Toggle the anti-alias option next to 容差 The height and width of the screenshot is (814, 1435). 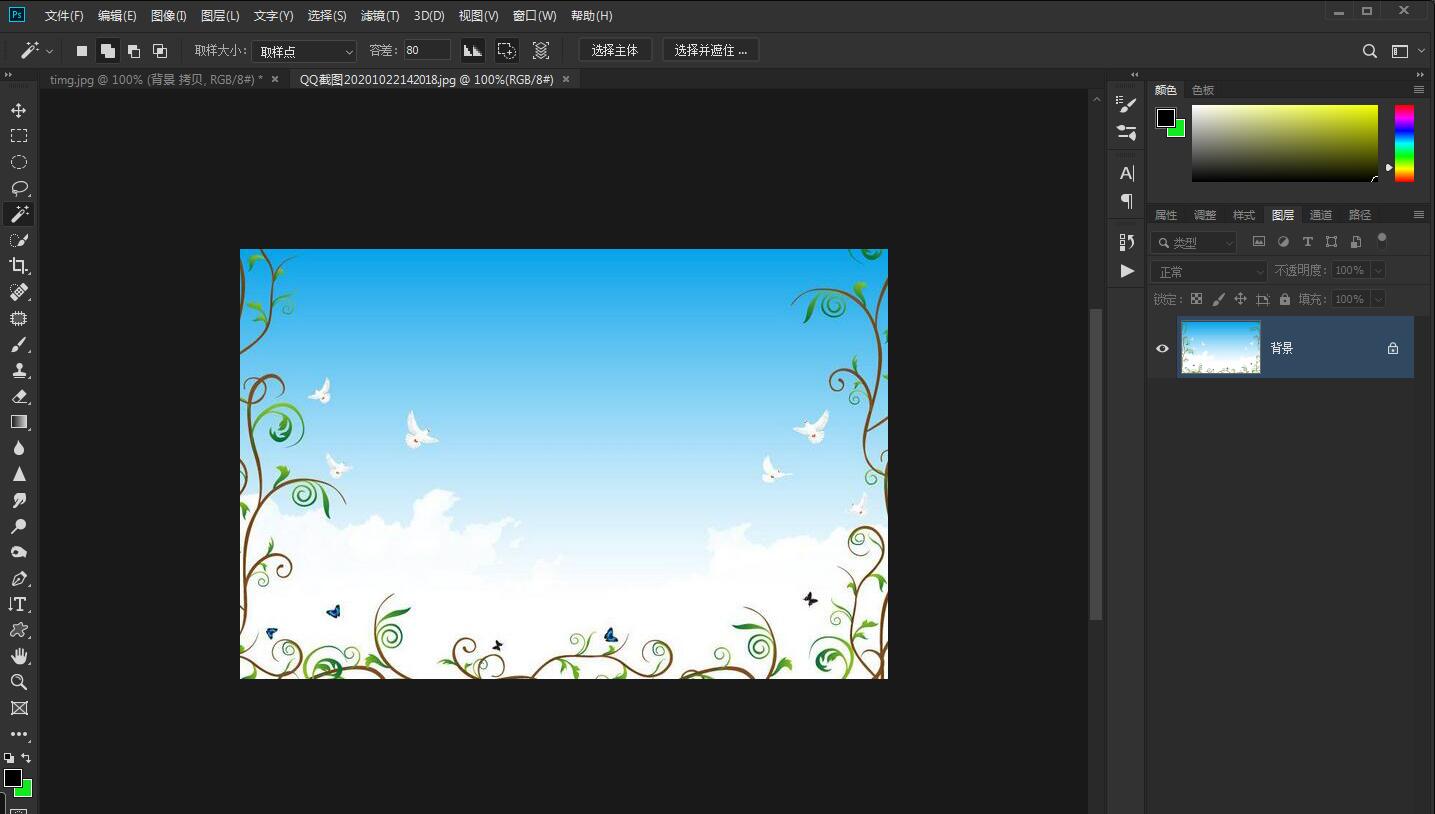[473, 50]
